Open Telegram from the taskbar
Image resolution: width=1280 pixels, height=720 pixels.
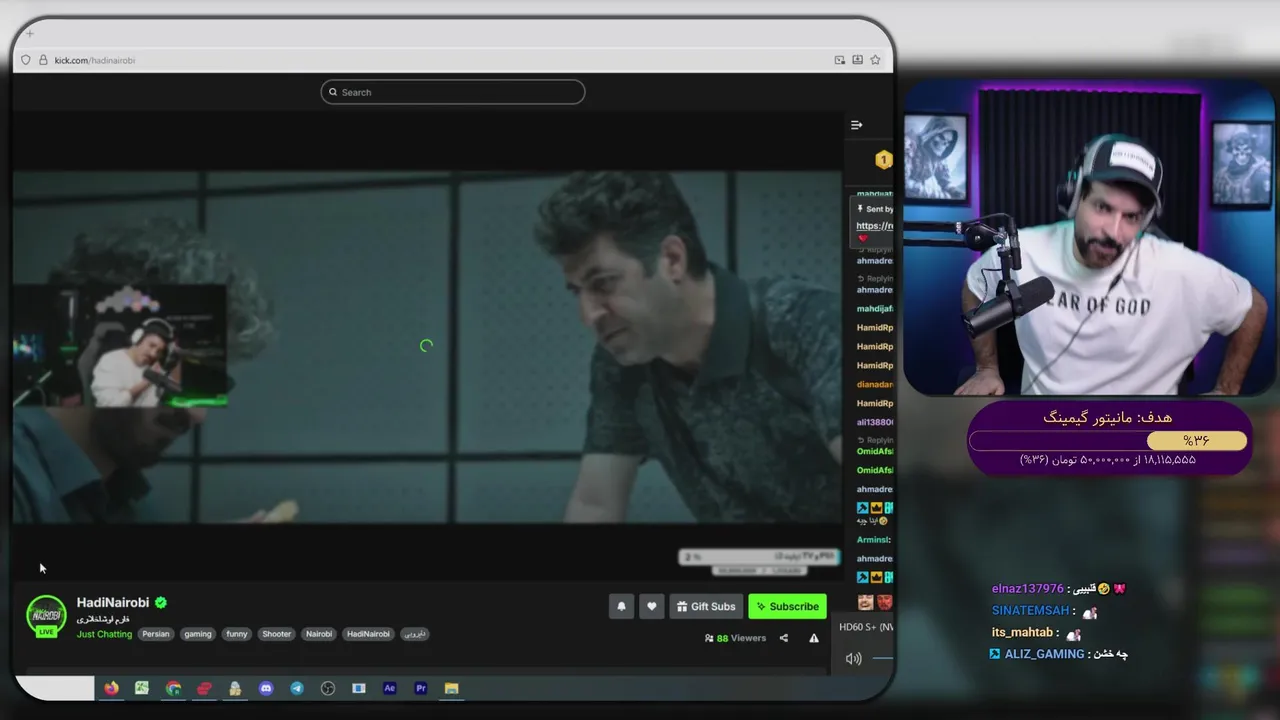tap(297, 688)
